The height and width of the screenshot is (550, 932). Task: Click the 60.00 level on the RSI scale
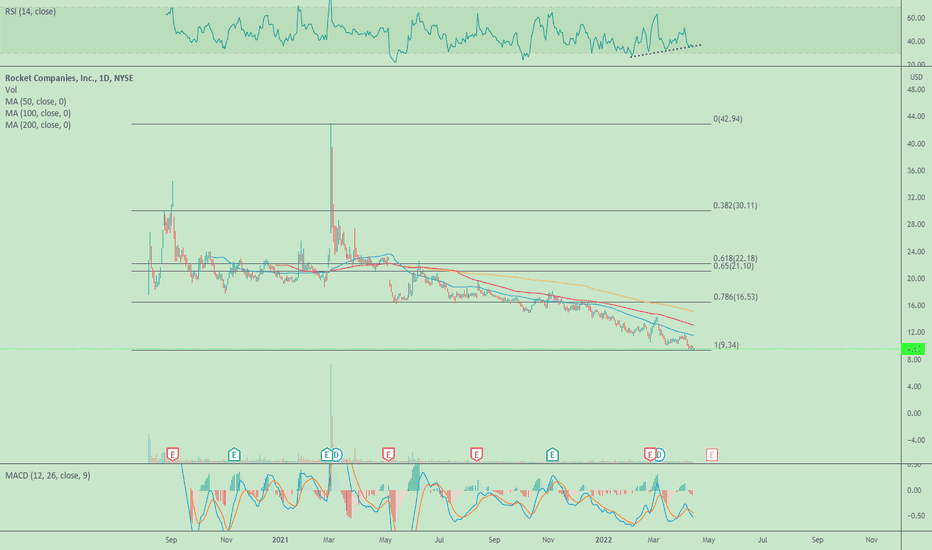coord(916,18)
